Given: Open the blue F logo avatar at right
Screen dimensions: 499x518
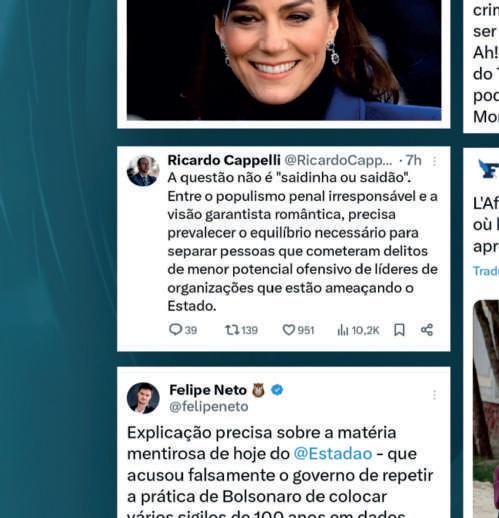Looking at the screenshot, I should click(x=488, y=169).
